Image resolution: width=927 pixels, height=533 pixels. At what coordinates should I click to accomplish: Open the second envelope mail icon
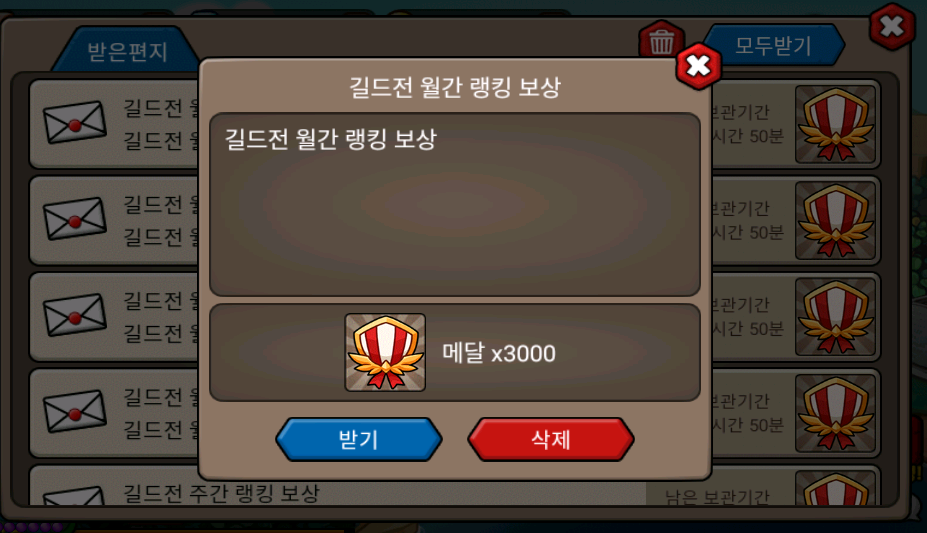pyautogui.click(x=74, y=218)
